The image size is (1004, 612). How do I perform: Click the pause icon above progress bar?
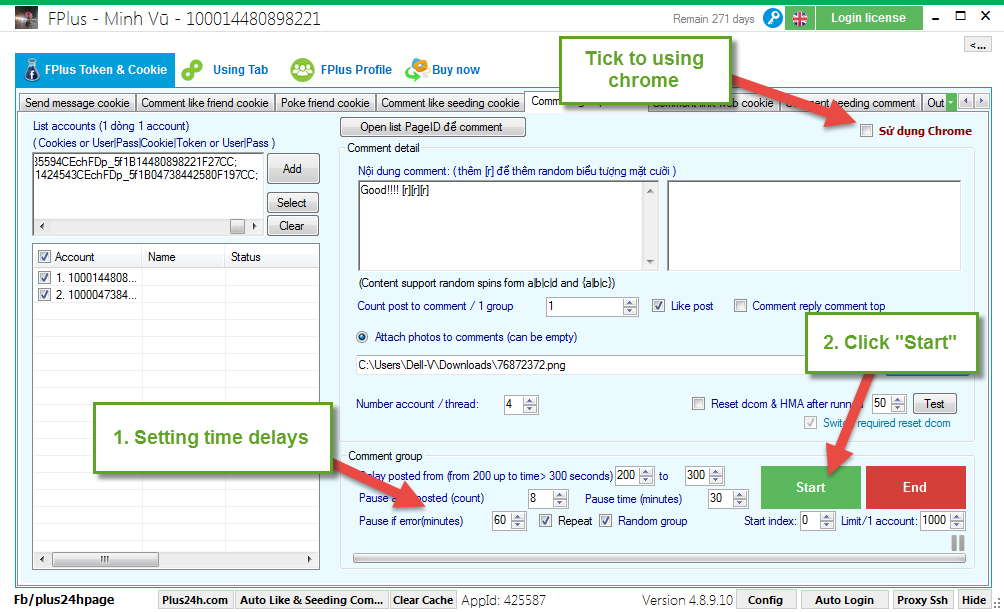pos(957,543)
